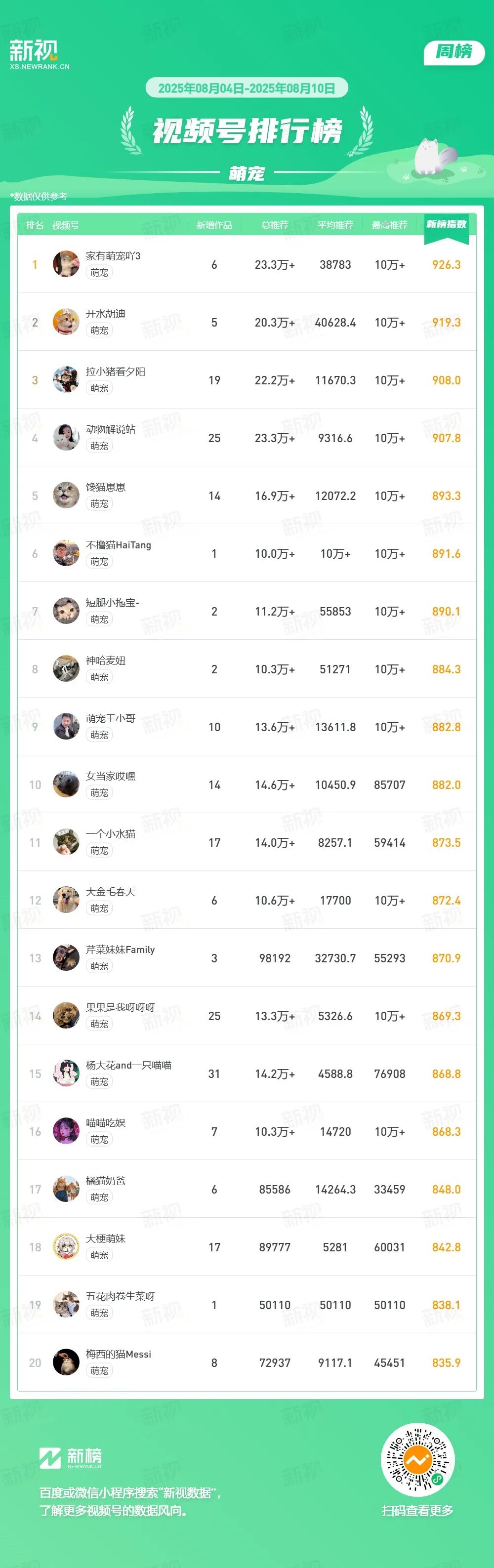The height and width of the screenshot is (1568, 494).
Task: Open avatar of 家有萌宠吖3
Action: point(66,264)
